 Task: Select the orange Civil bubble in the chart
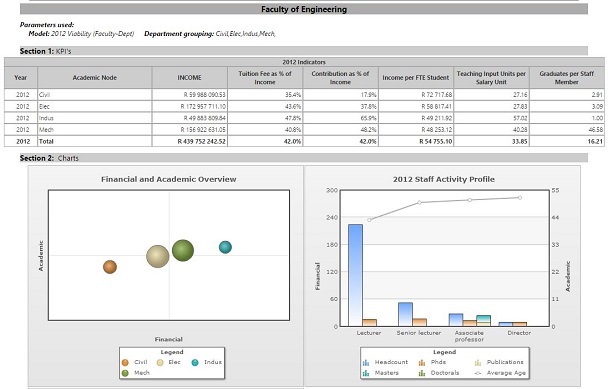point(110,267)
